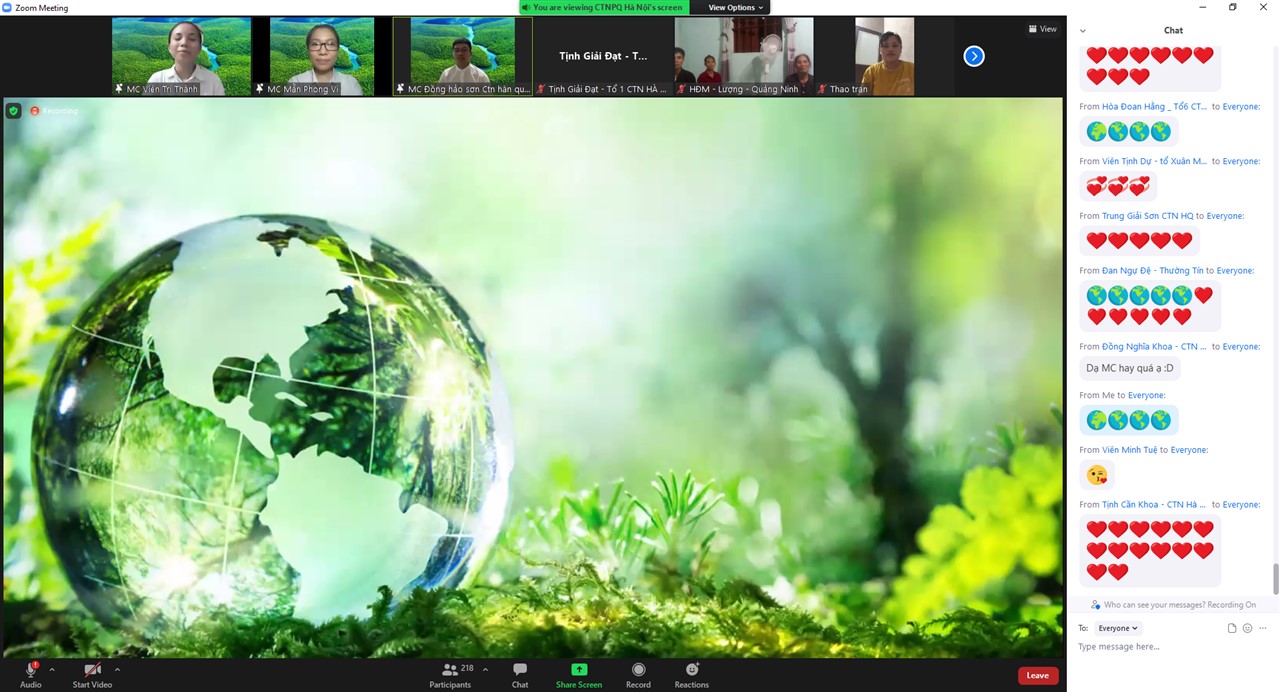Click sender name Viên Tịnh Dự in chat

(1154, 161)
